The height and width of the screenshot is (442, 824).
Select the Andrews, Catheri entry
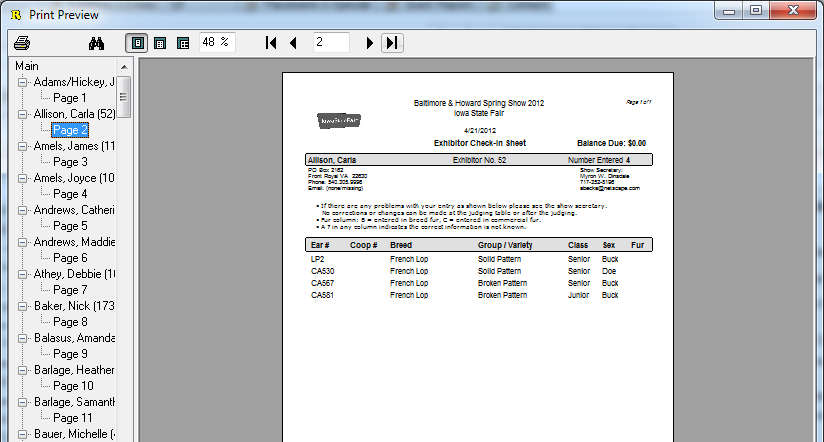click(74, 211)
